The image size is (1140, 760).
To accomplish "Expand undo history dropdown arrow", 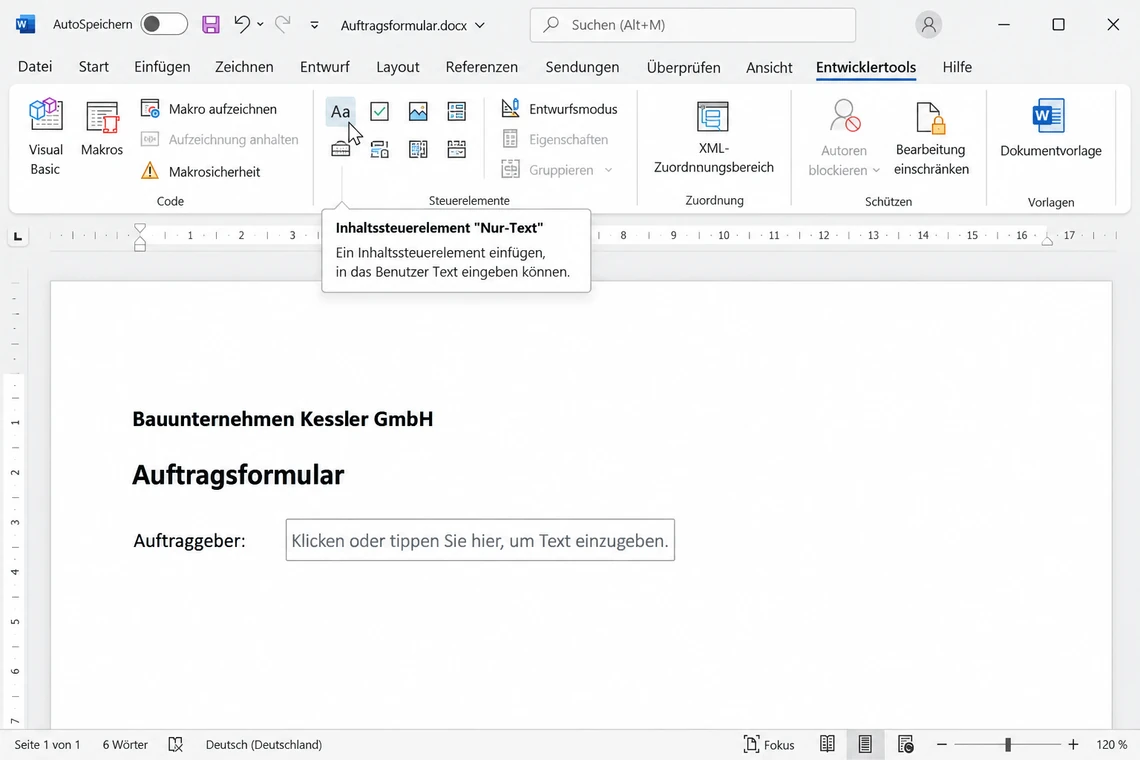I will click(x=260, y=24).
